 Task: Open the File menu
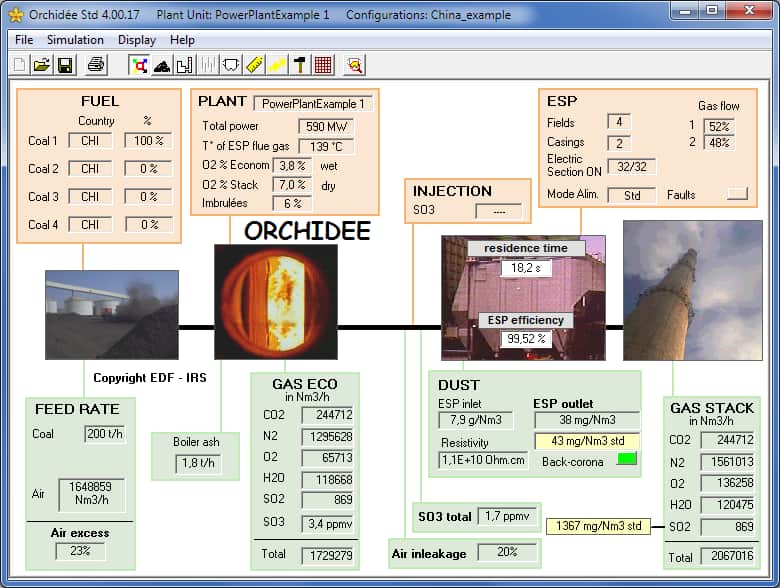click(x=24, y=40)
